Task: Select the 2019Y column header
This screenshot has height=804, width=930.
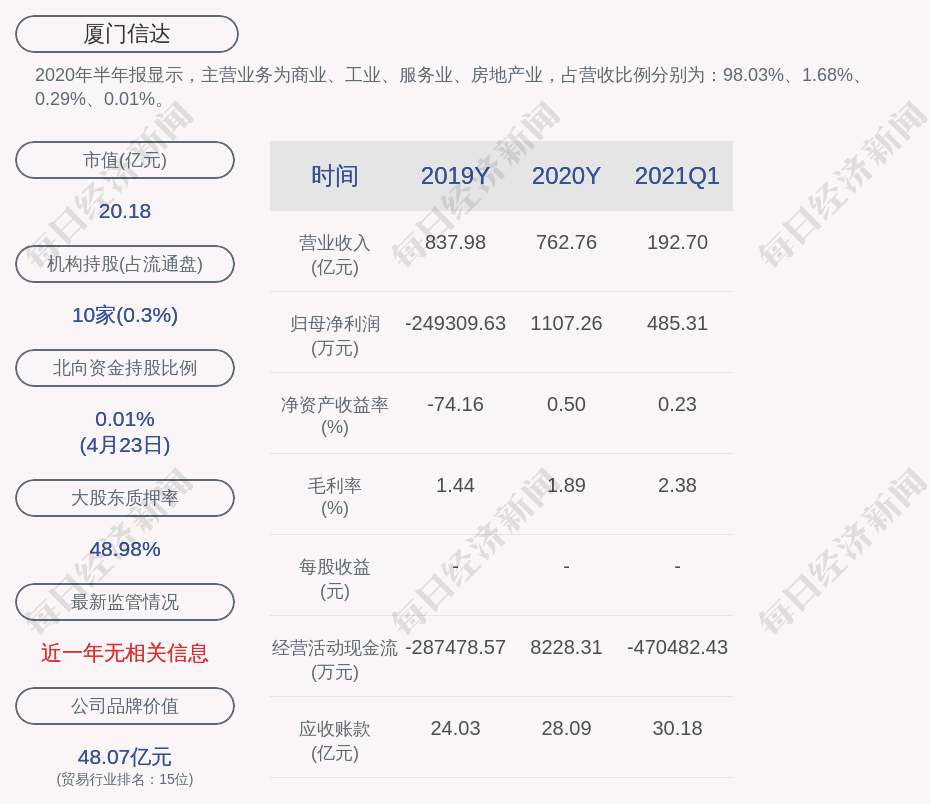Action: point(456,176)
